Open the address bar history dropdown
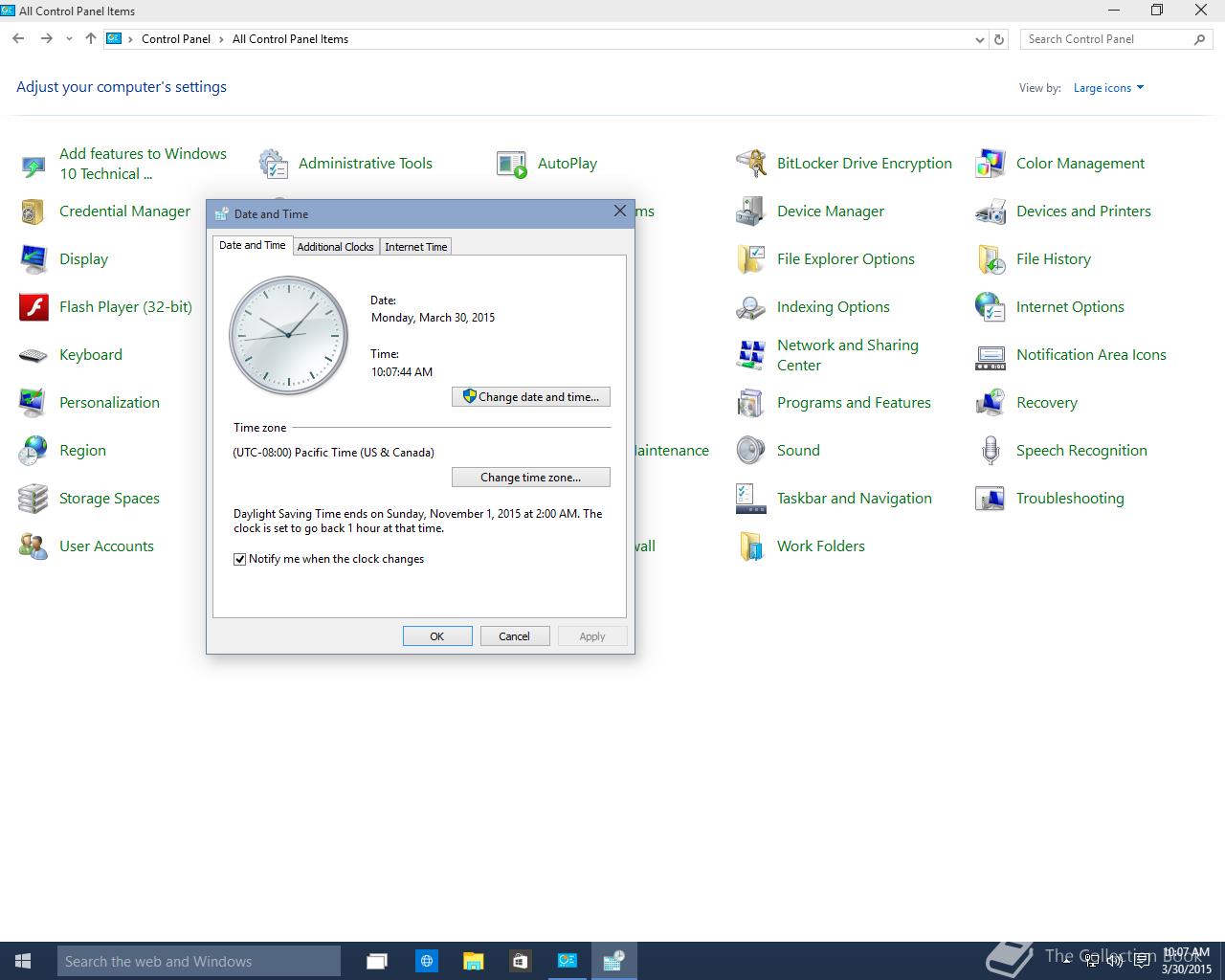This screenshot has height=980, width=1225. pyautogui.click(x=979, y=39)
